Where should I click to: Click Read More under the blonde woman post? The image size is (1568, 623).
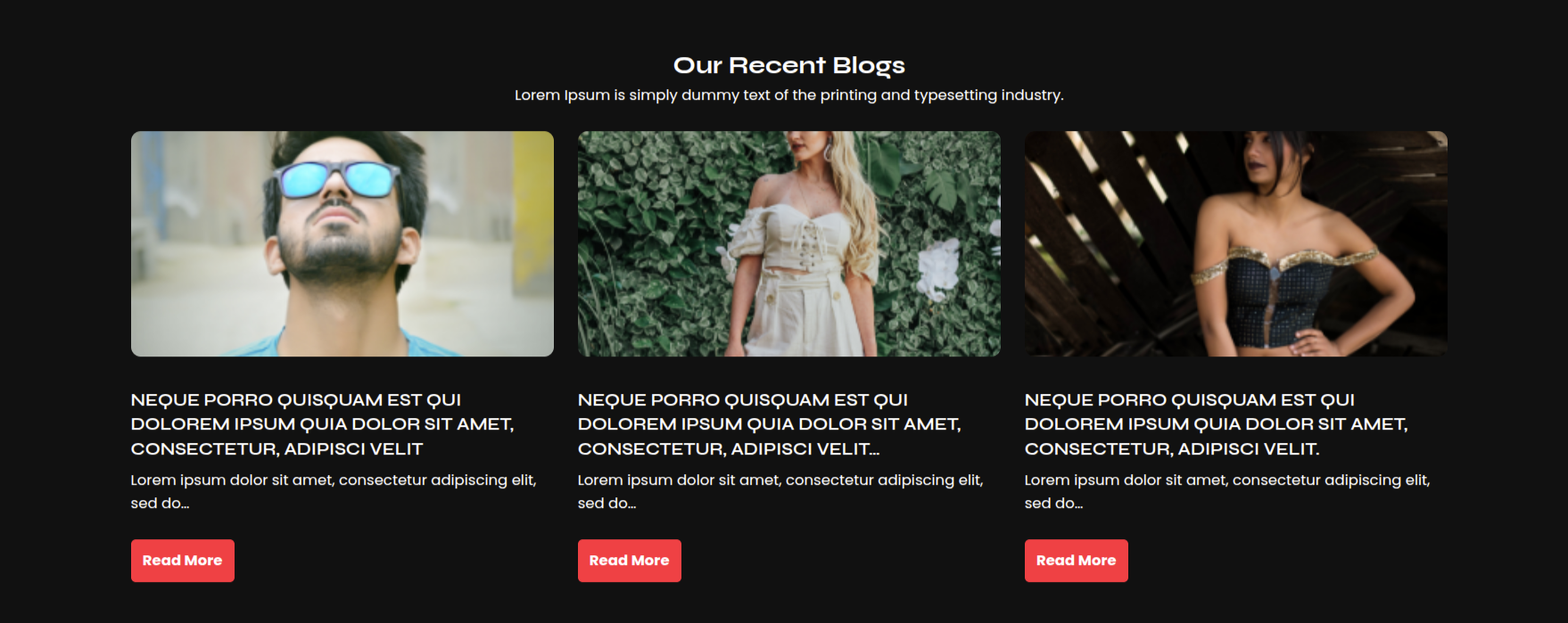[x=630, y=561]
